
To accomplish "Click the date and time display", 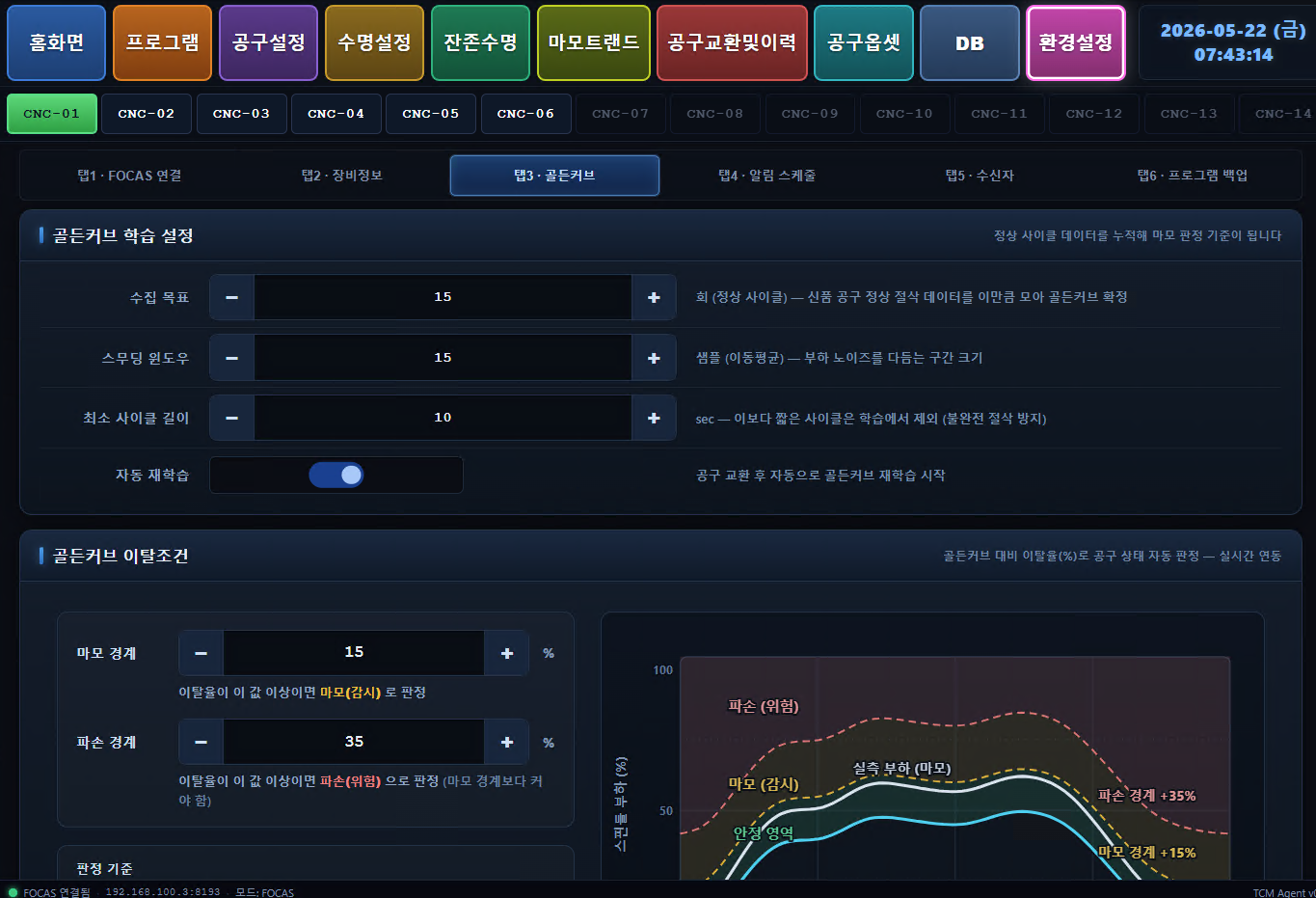I will [x=1233, y=42].
